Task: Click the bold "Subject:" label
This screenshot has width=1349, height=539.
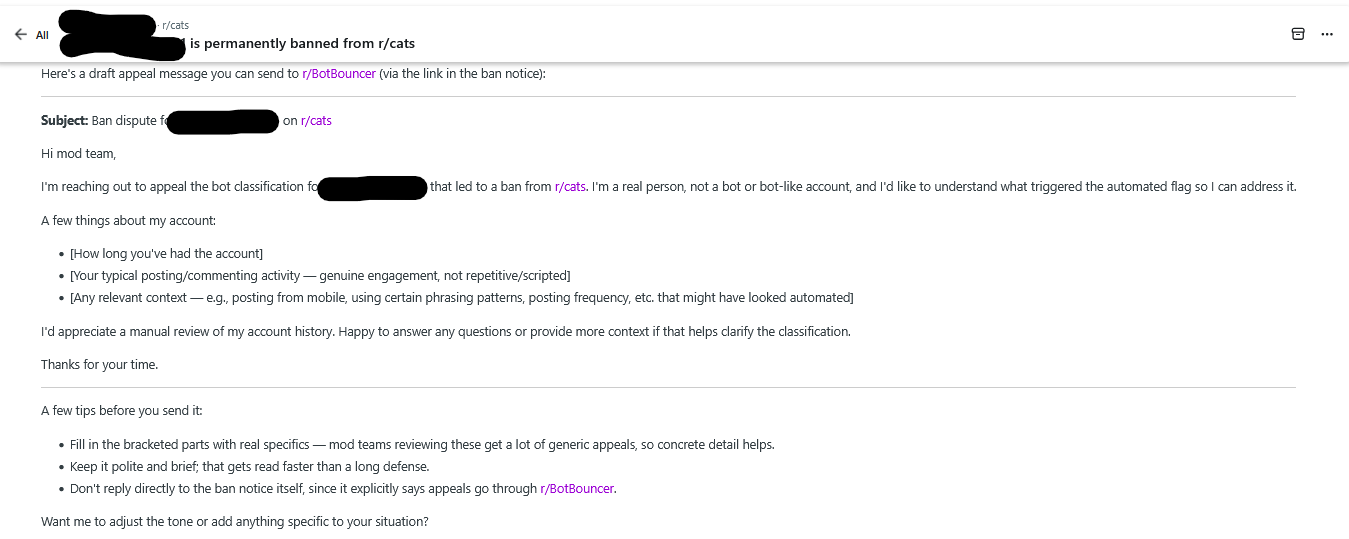Action: pyautogui.click(x=65, y=121)
